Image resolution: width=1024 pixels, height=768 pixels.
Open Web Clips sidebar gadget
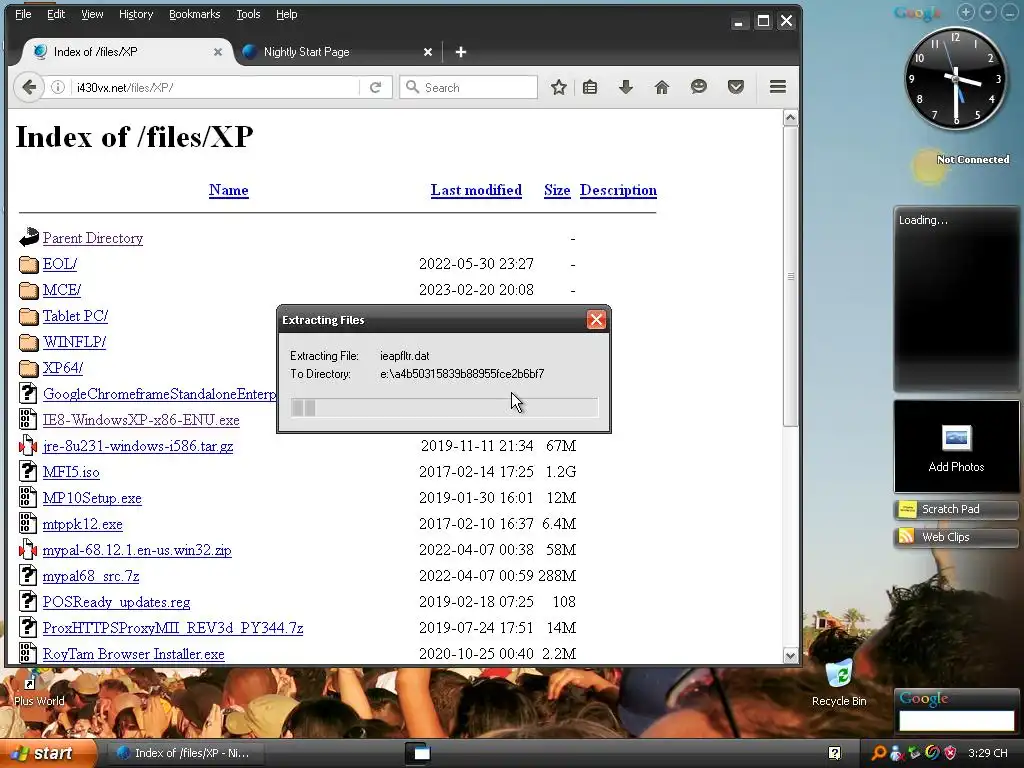[x=955, y=537]
